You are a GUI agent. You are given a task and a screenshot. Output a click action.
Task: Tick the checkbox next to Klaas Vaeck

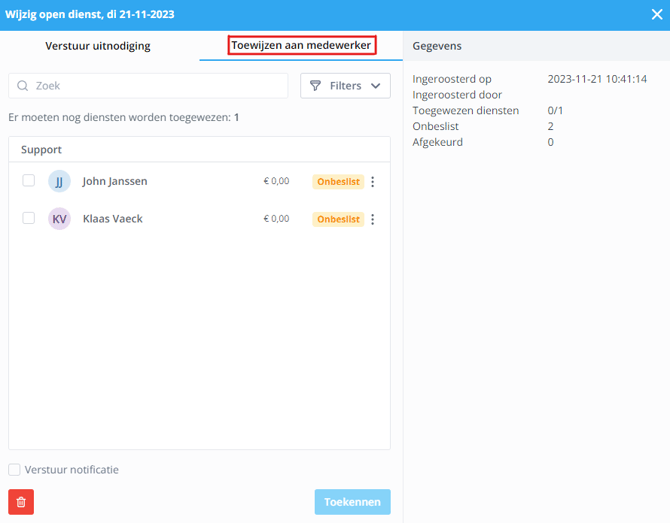[28, 218]
